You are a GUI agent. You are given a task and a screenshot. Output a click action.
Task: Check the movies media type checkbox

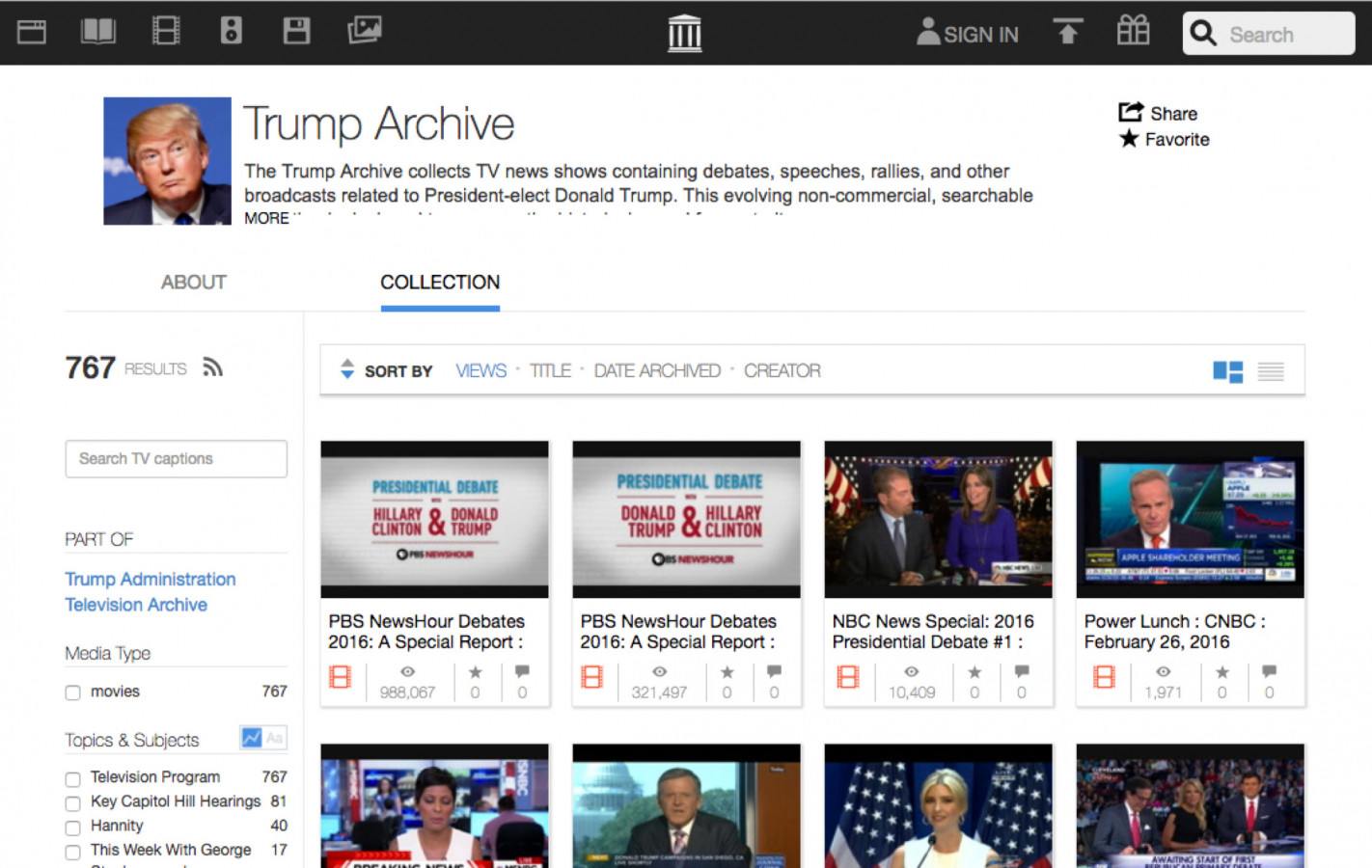click(x=72, y=692)
